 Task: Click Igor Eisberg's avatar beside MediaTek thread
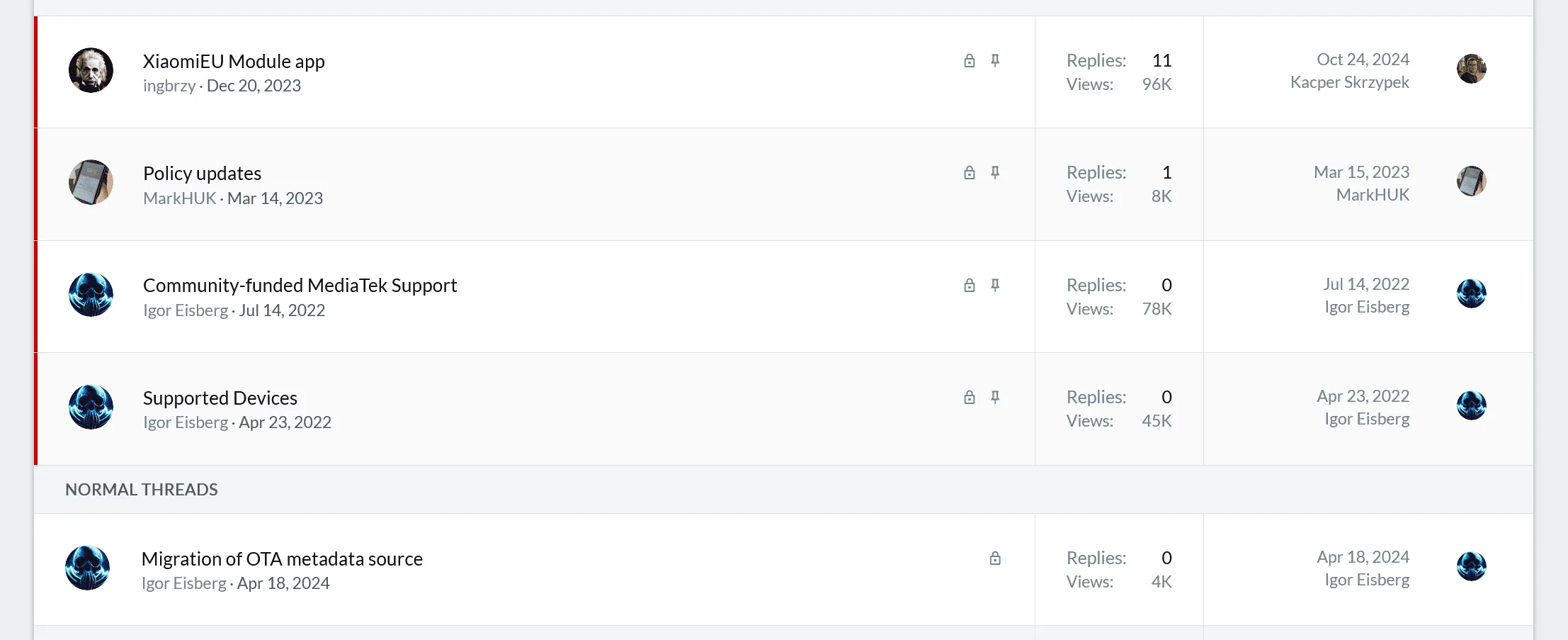[x=91, y=294]
